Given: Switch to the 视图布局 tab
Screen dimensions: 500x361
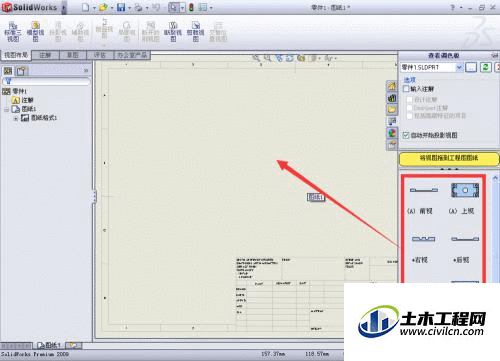Looking at the screenshot, I should 16,55.
